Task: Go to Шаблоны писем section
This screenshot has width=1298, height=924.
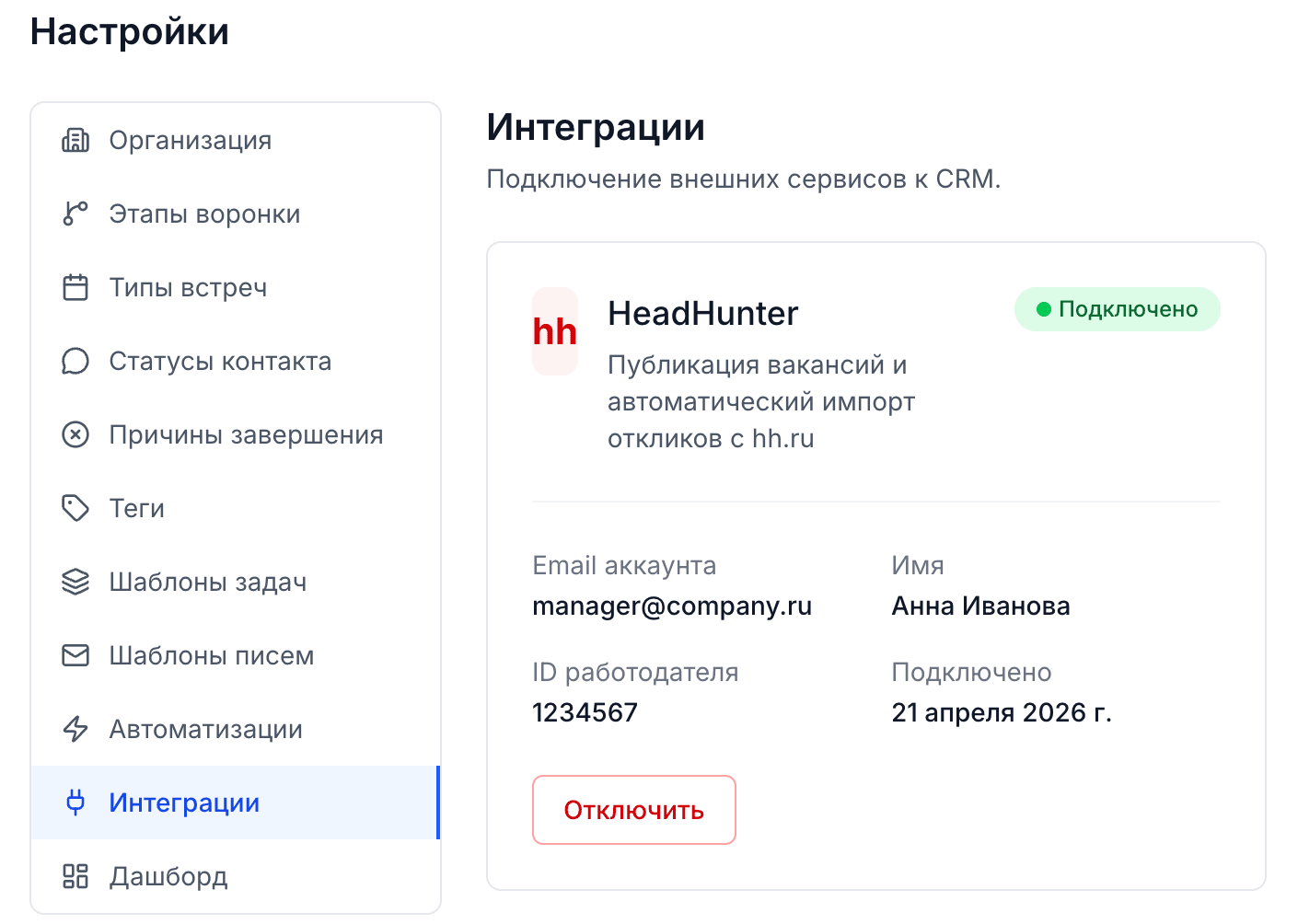Action: pyautogui.click(x=236, y=655)
